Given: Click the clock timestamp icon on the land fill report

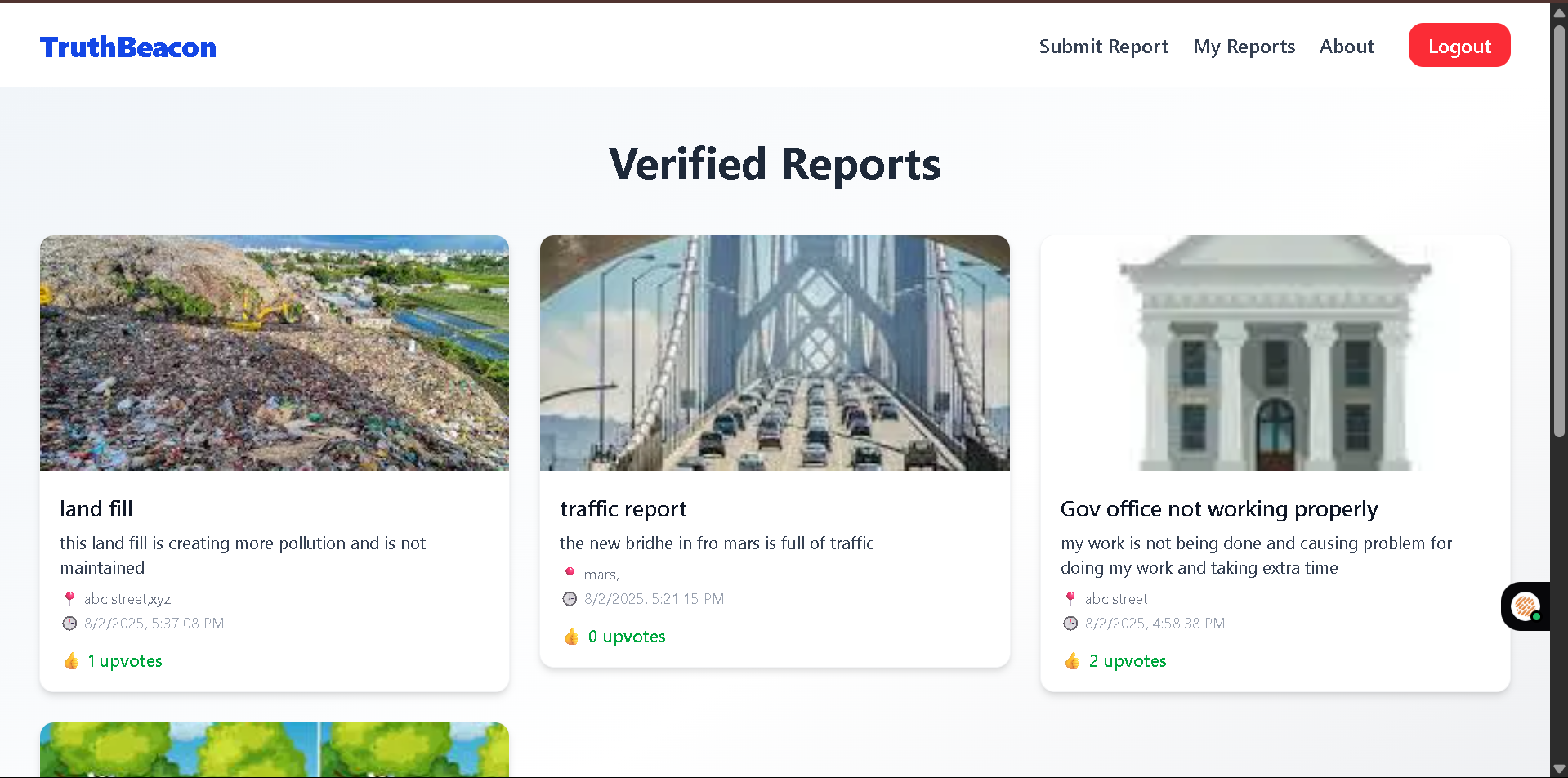Looking at the screenshot, I should 70,623.
